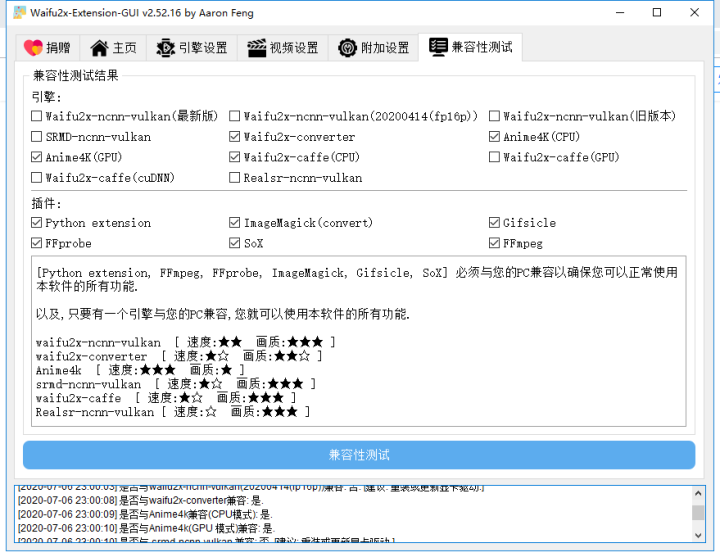Click the monitor checklist icon for 兼容性测试

[x=438, y=47]
